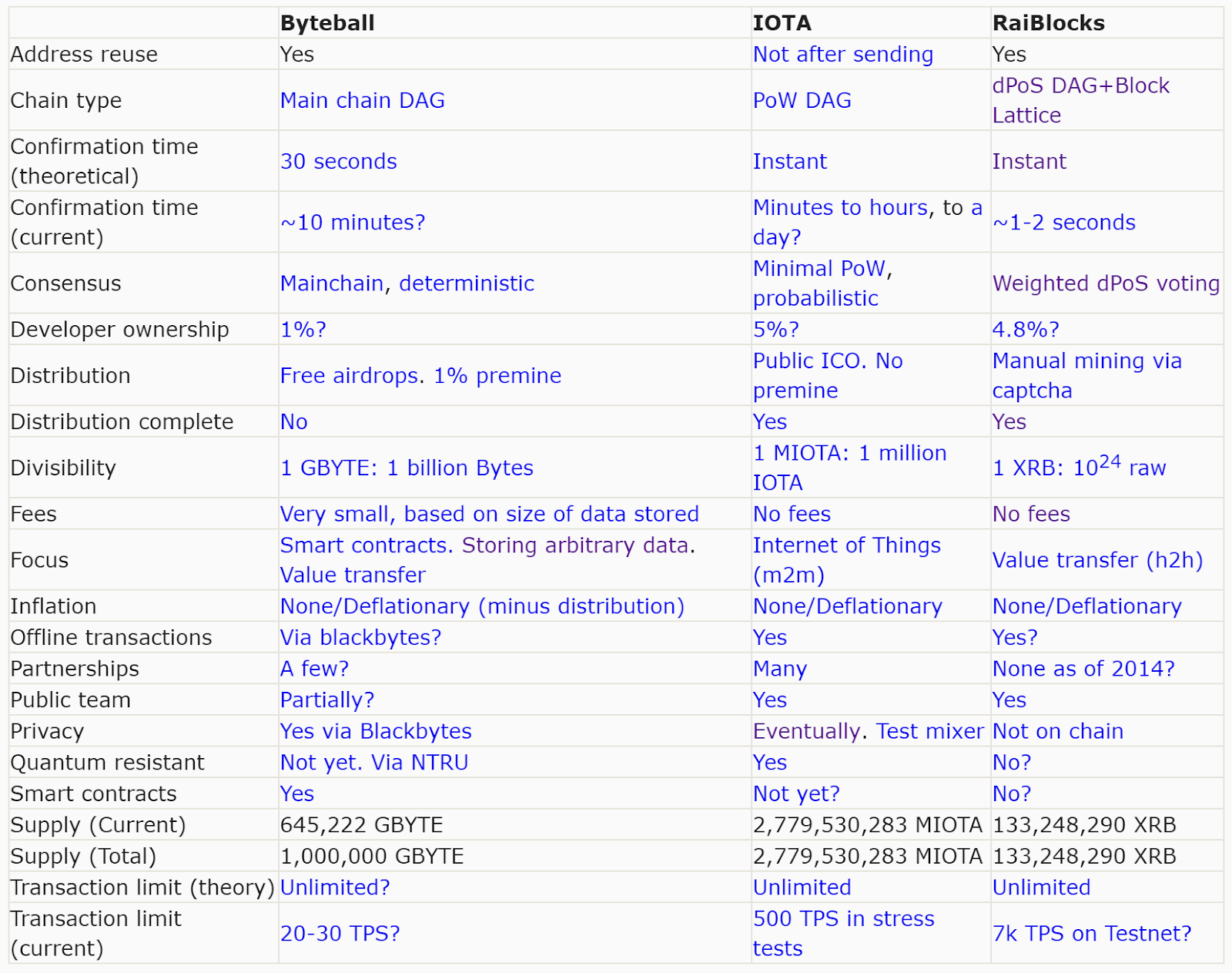Screen dimensions: 1232x973
Task: Open the '~10 minutes?' link
Action: pos(353,222)
